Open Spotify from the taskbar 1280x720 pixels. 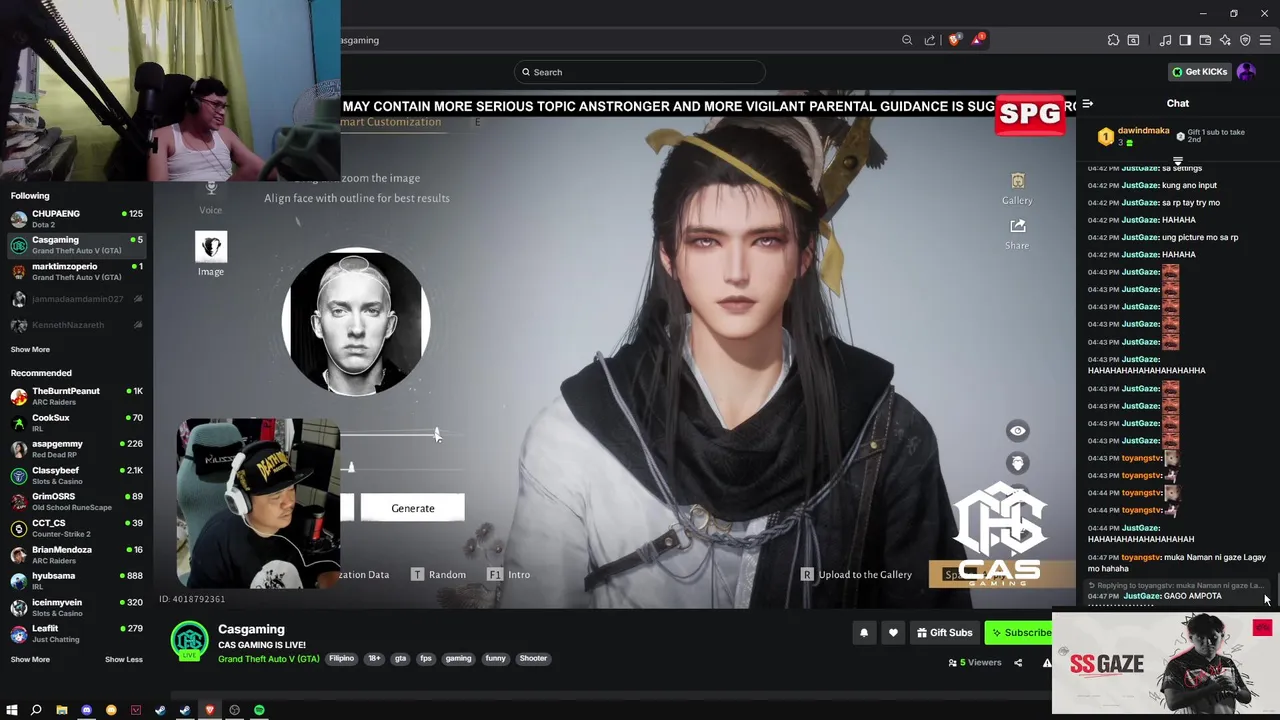tap(259, 710)
